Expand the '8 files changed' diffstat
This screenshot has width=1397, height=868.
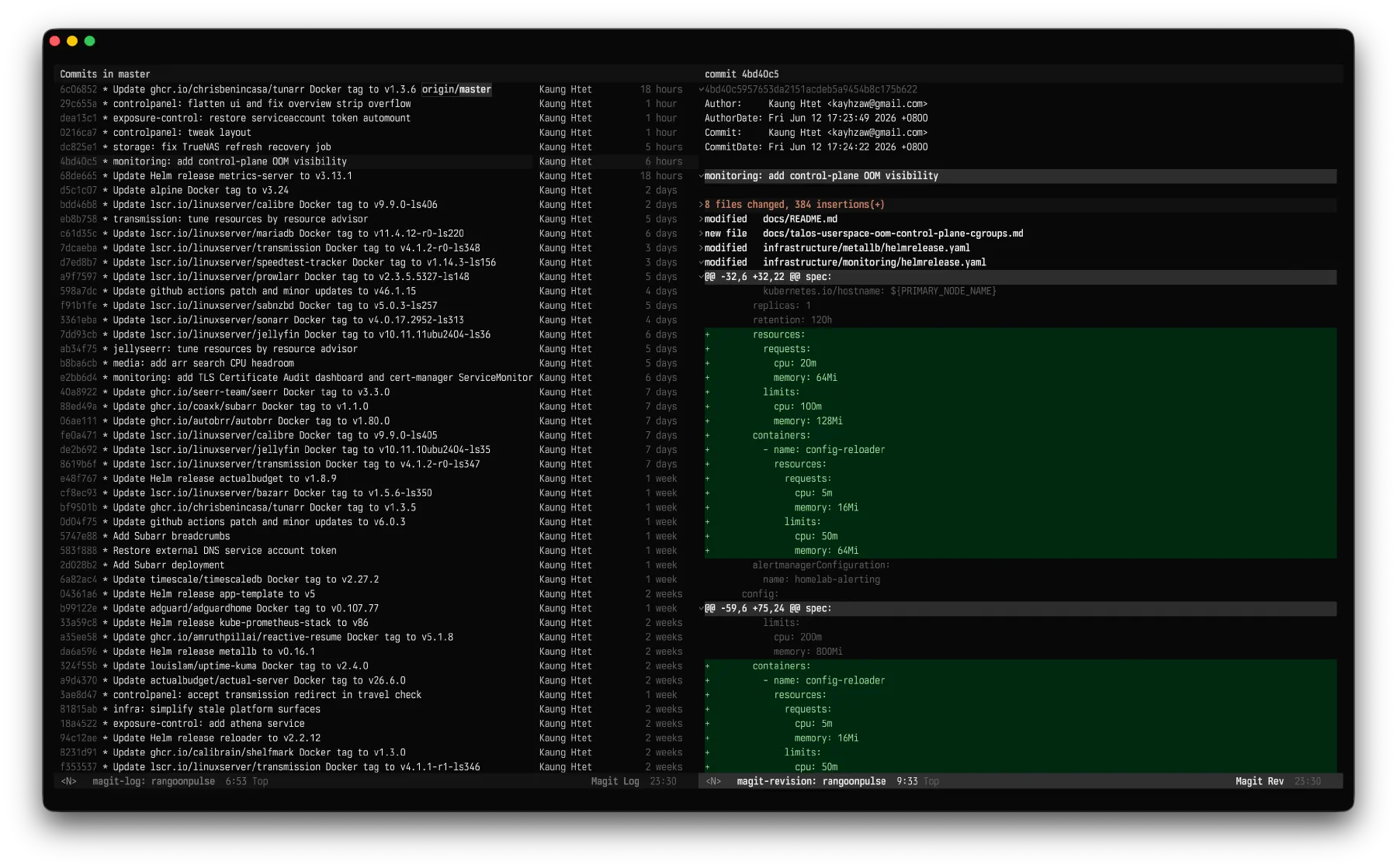[701, 205]
